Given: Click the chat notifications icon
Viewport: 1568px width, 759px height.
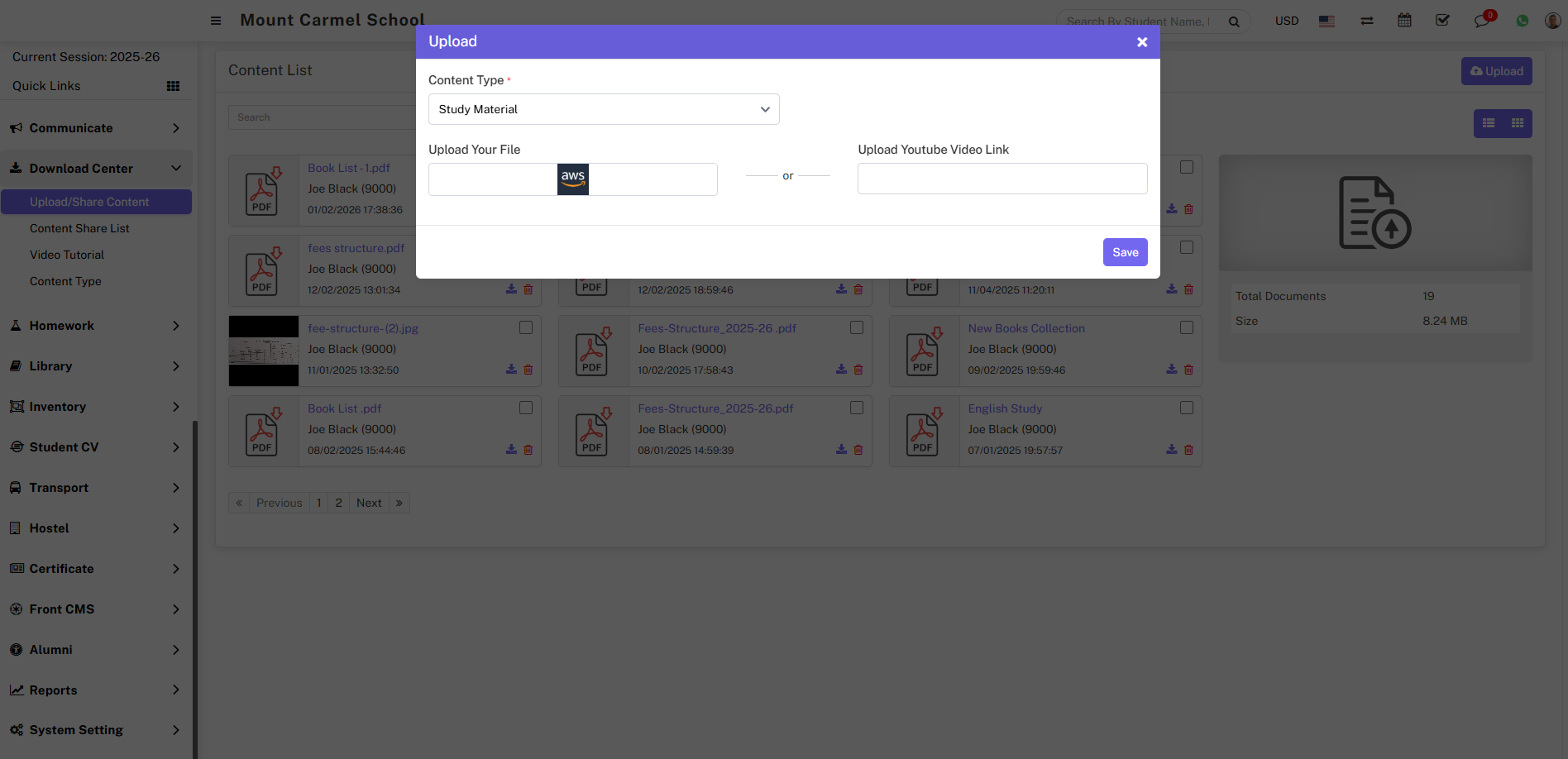Looking at the screenshot, I should point(1482,21).
